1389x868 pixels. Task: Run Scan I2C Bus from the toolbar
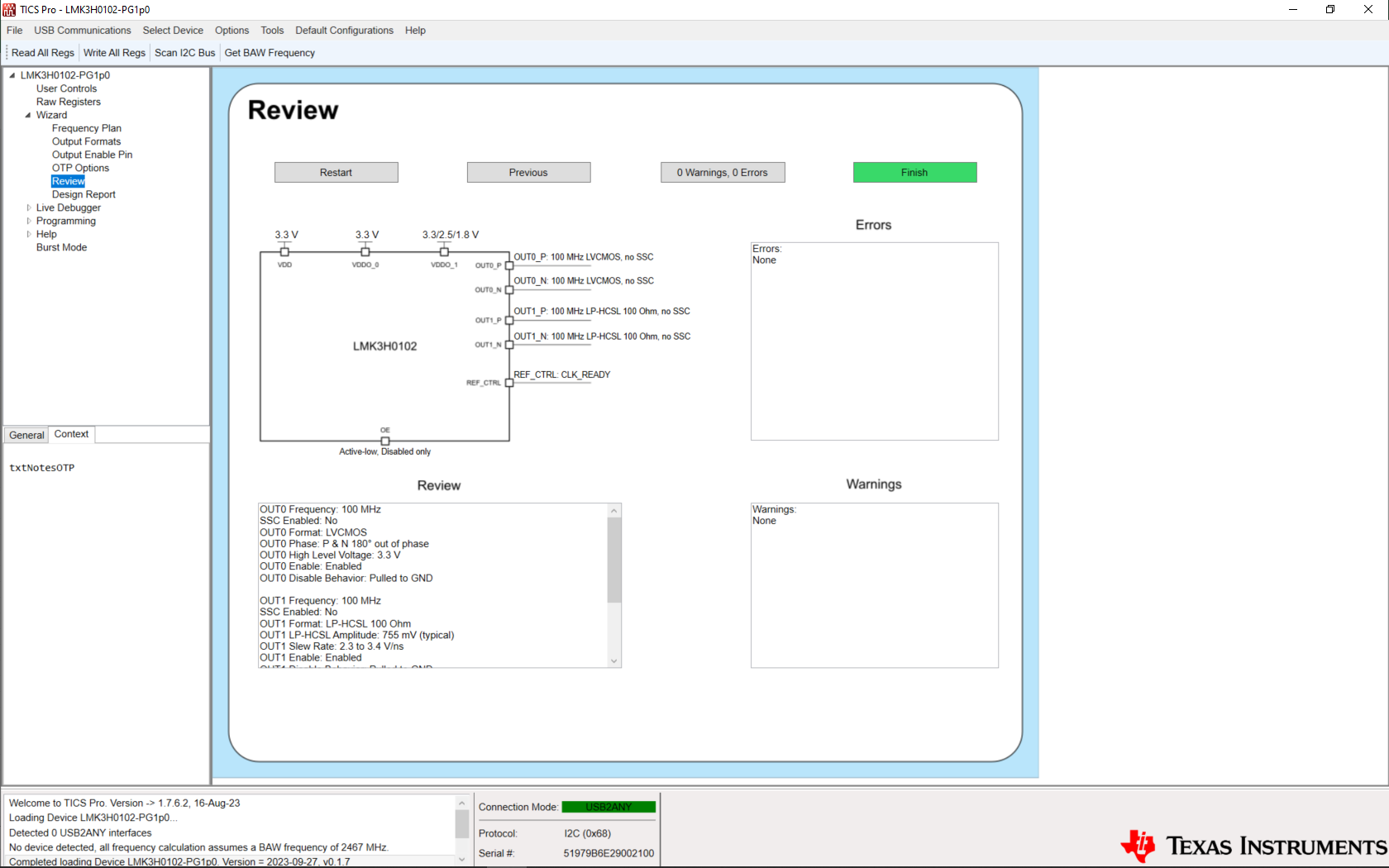[184, 52]
